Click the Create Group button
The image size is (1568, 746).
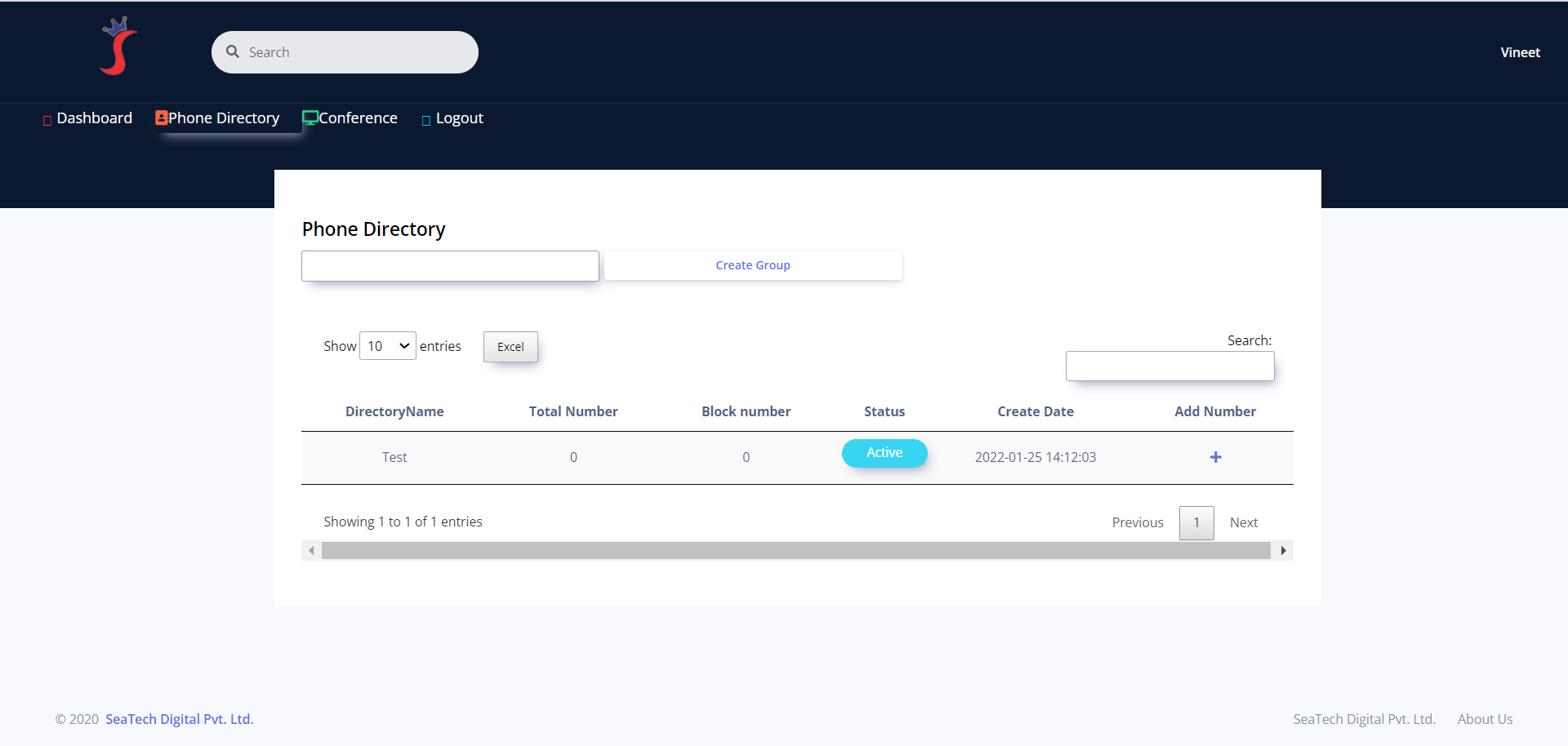tap(752, 265)
